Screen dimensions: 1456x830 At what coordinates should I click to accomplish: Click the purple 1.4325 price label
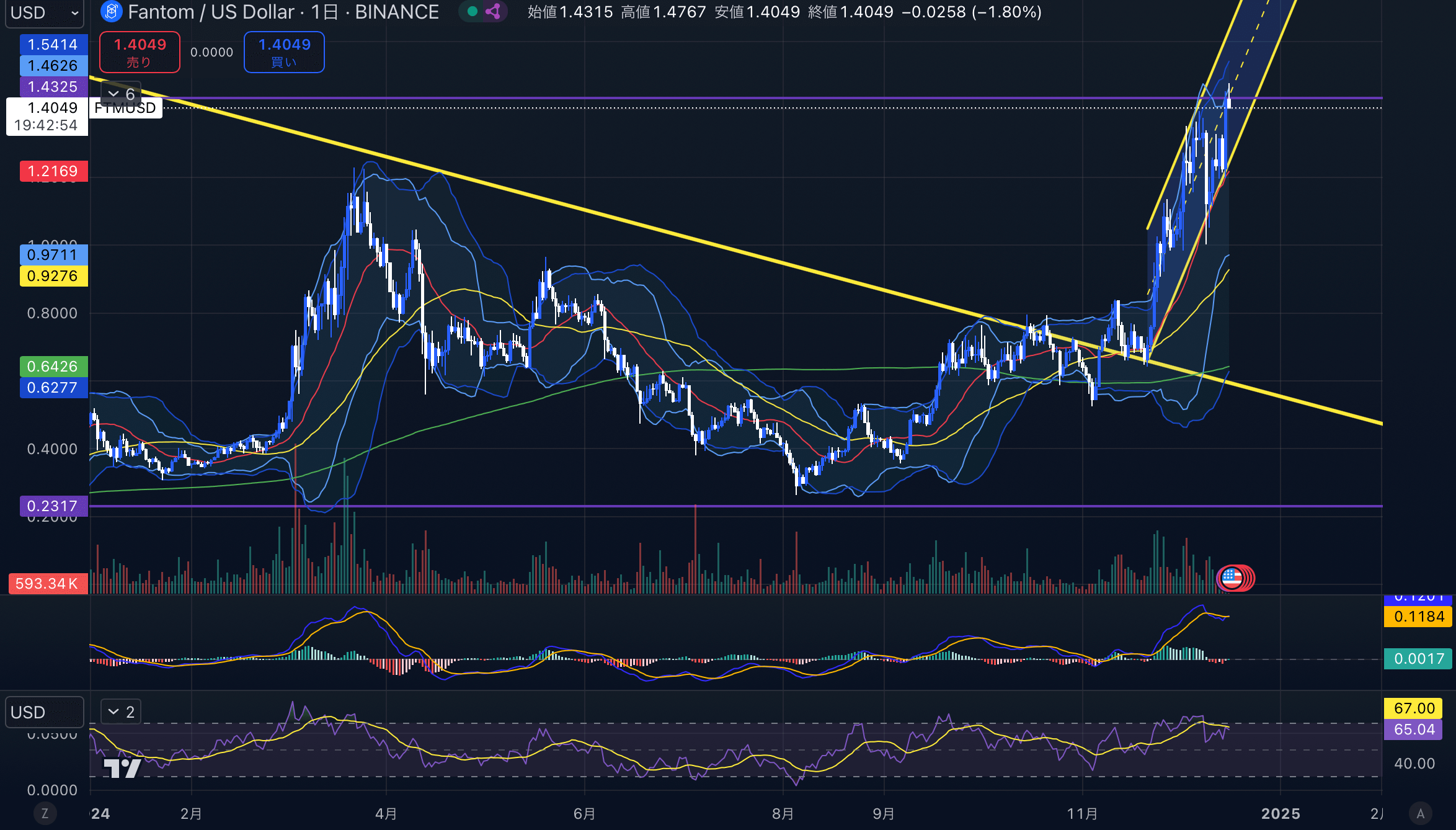click(53, 87)
